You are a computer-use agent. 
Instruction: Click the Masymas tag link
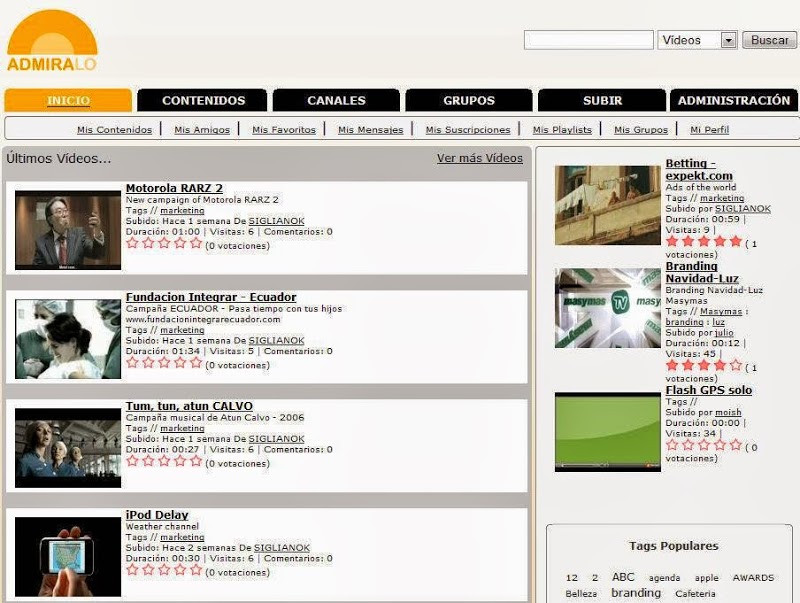click(721, 311)
